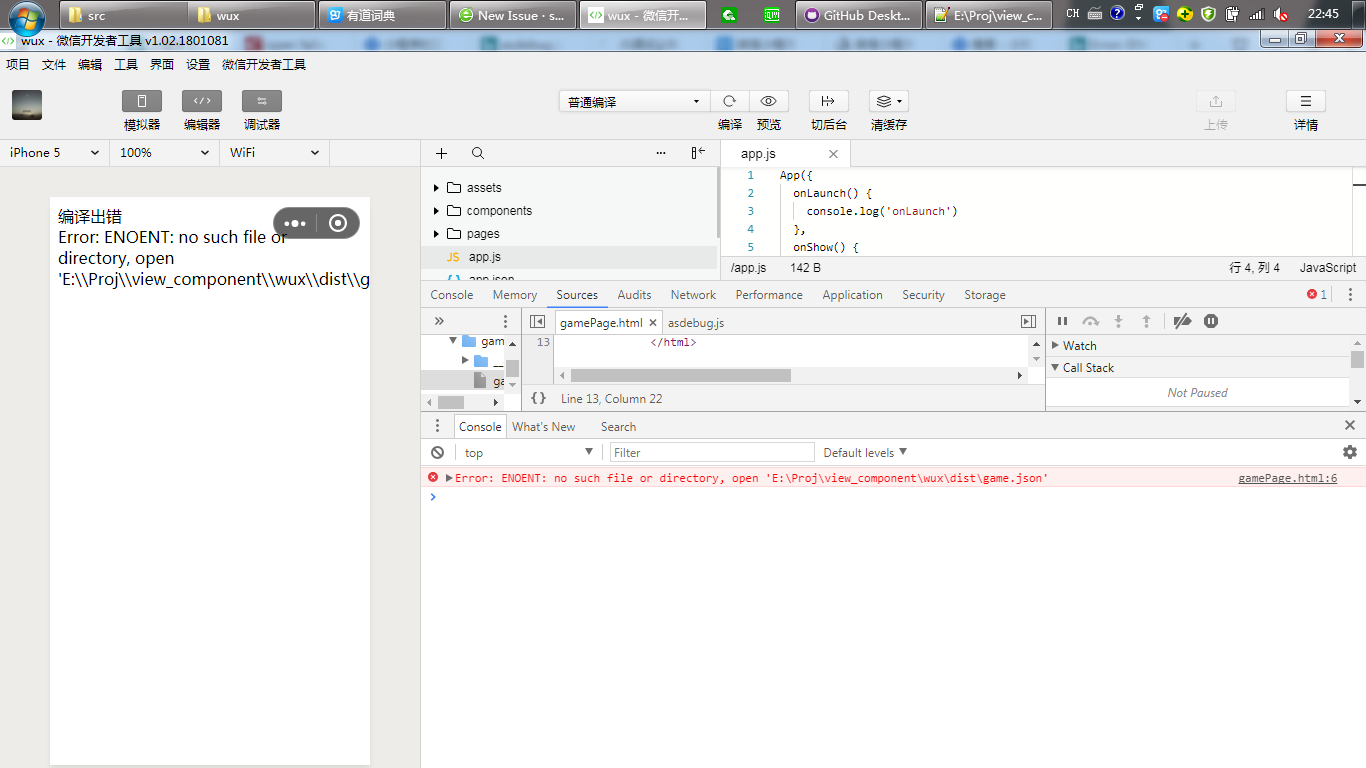Open the iPhone 5 device dropdown

click(x=54, y=153)
